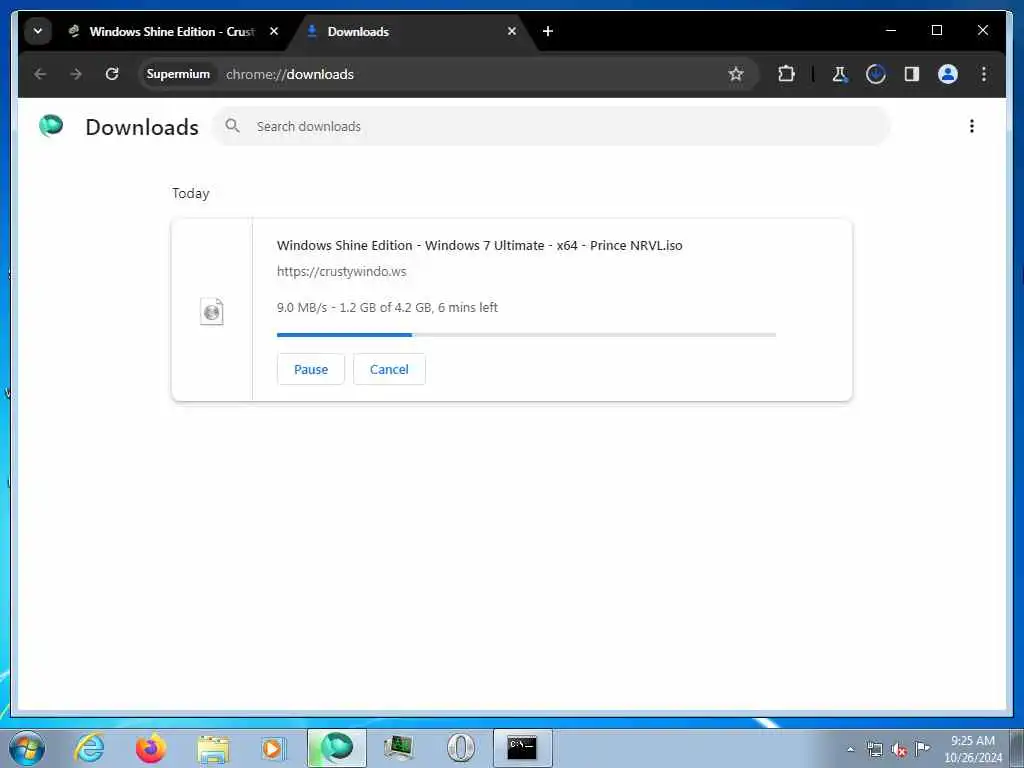Open Chrome Labs flask icon

pyautogui.click(x=840, y=74)
